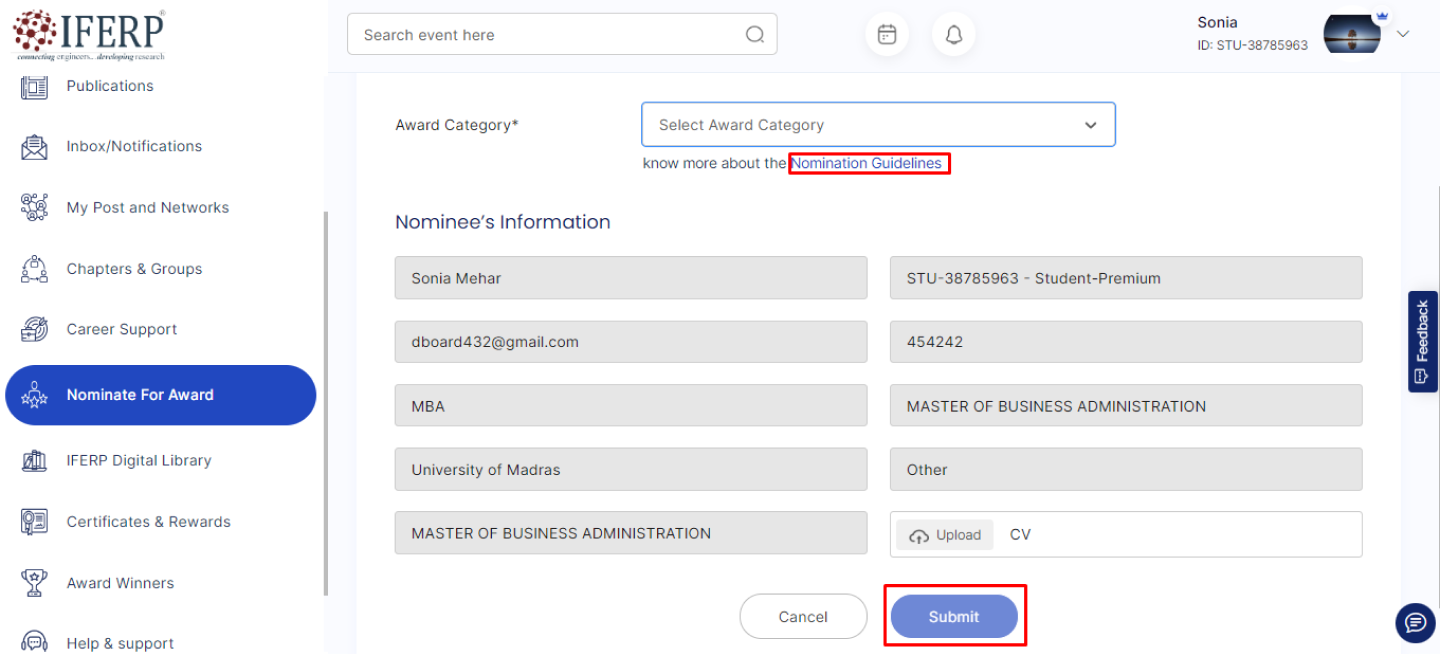1440x654 pixels.
Task: Open the Nomination Guidelines link
Action: click(866, 163)
